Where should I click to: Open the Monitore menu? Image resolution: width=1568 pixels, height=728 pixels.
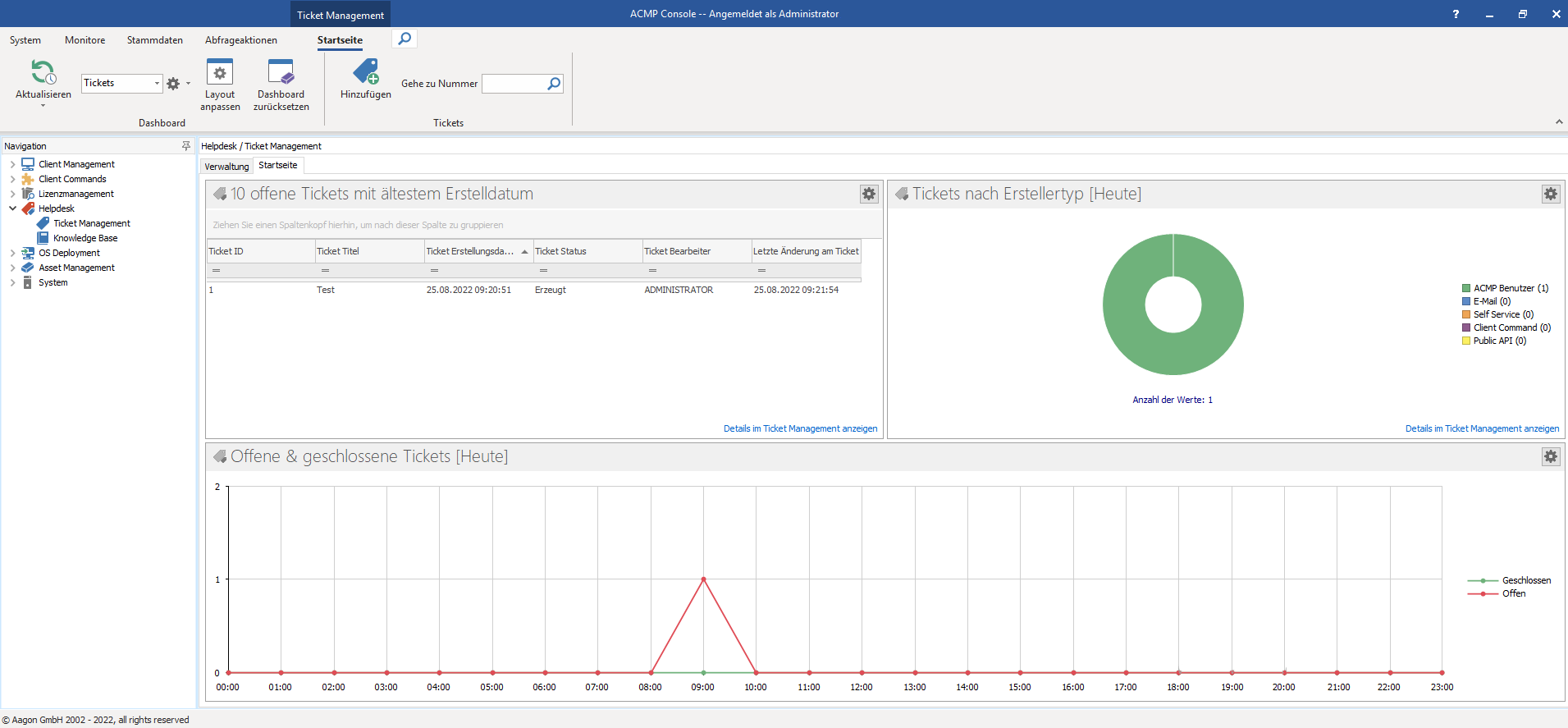point(85,40)
